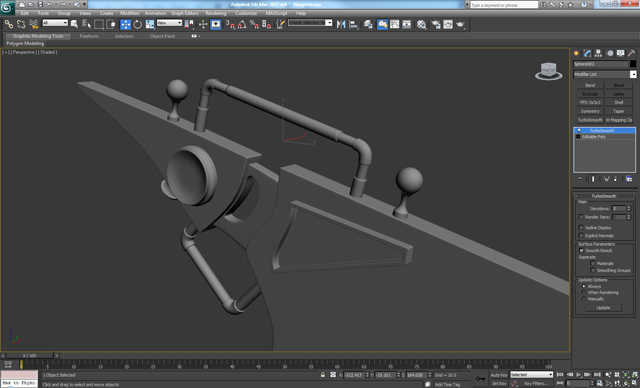Select the Always update option
Viewport: 640px width, 388px height.
tap(584, 286)
